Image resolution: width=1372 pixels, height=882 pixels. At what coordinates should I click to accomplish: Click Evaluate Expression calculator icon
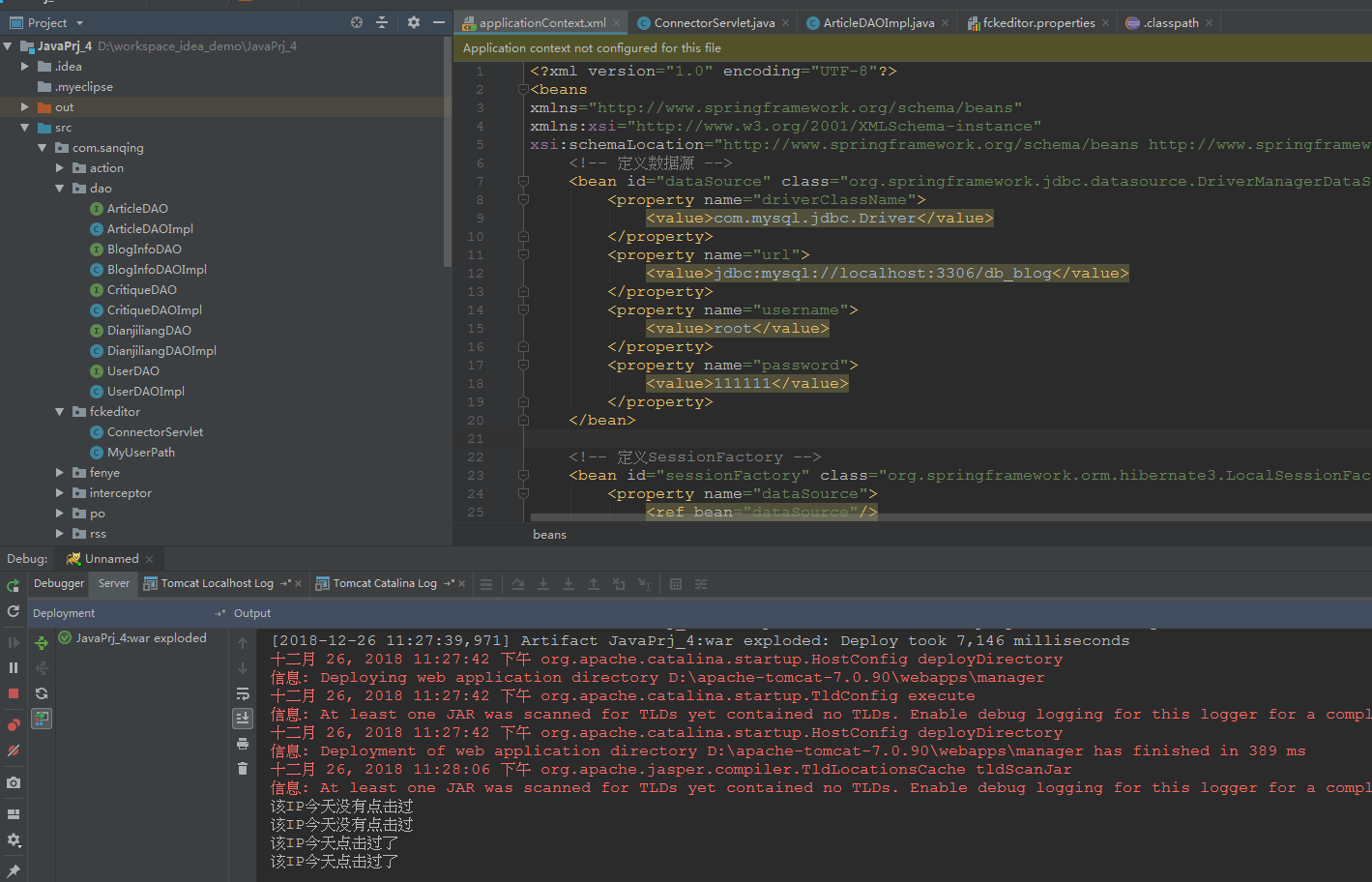click(x=676, y=584)
